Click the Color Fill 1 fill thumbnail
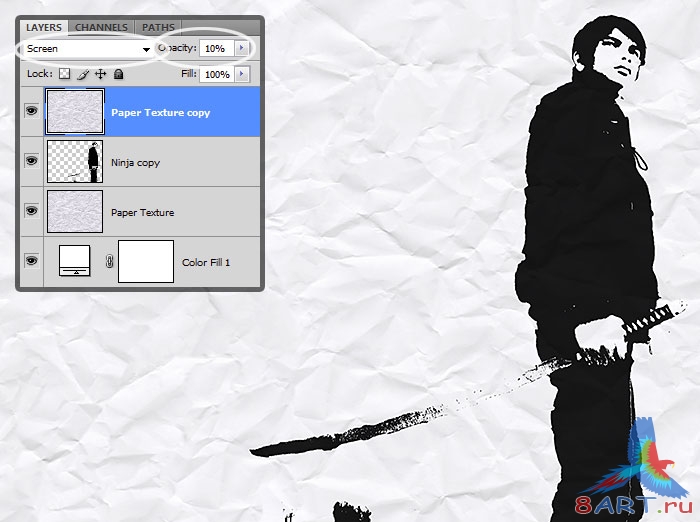Image resolution: width=700 pixels, height=522 pixels. 75,260
